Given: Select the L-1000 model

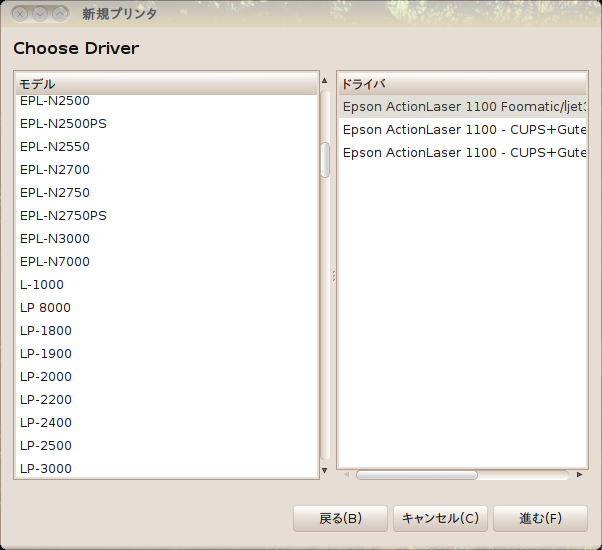Looking at the screenshot, I should tap(167, 285).
